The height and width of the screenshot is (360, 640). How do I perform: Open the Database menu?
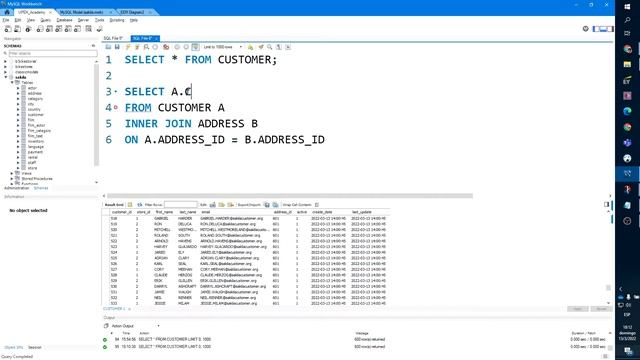point(64,20)
